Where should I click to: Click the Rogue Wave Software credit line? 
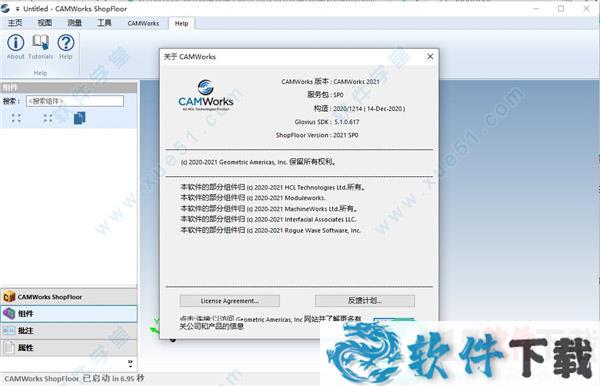(271, 230)
